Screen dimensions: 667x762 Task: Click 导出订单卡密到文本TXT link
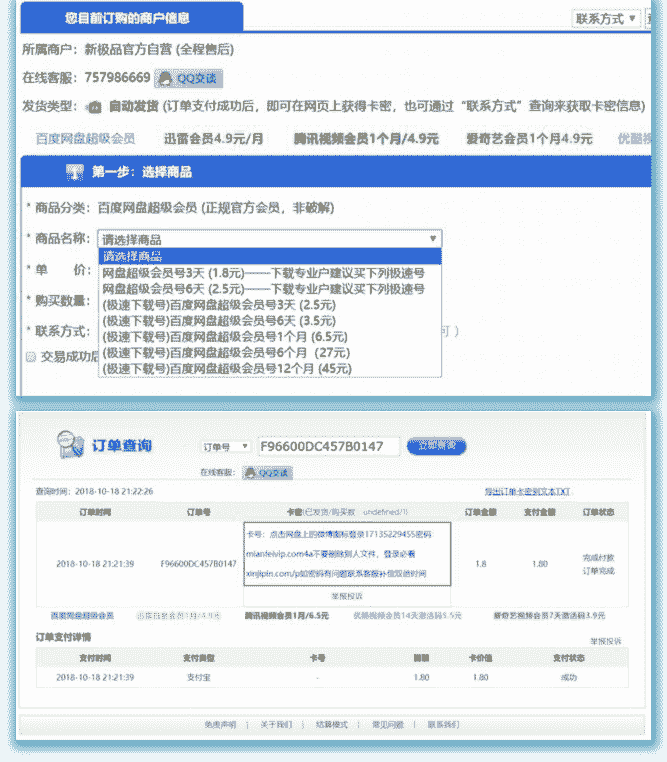(527, 491)
